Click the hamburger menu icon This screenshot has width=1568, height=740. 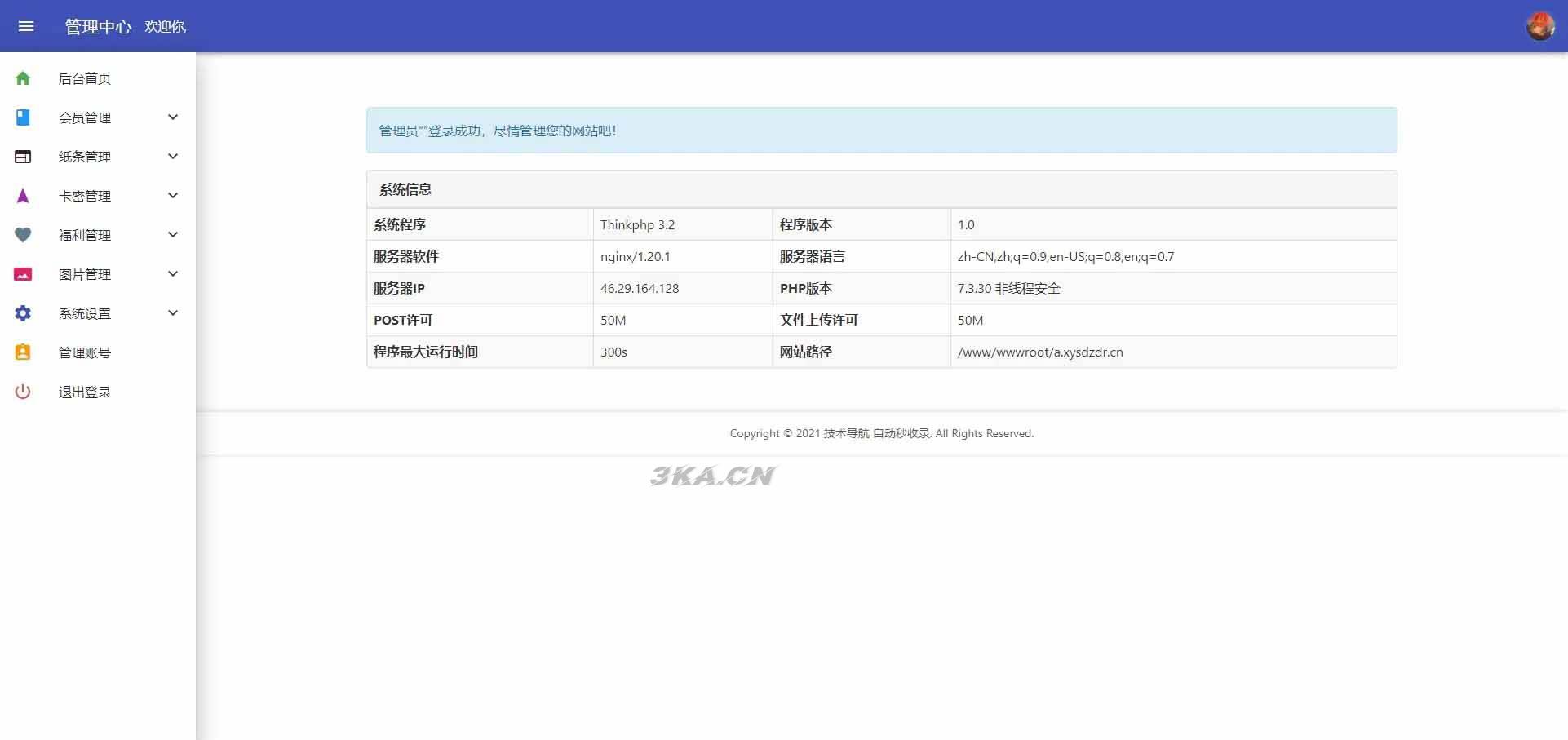coord(26,26)
